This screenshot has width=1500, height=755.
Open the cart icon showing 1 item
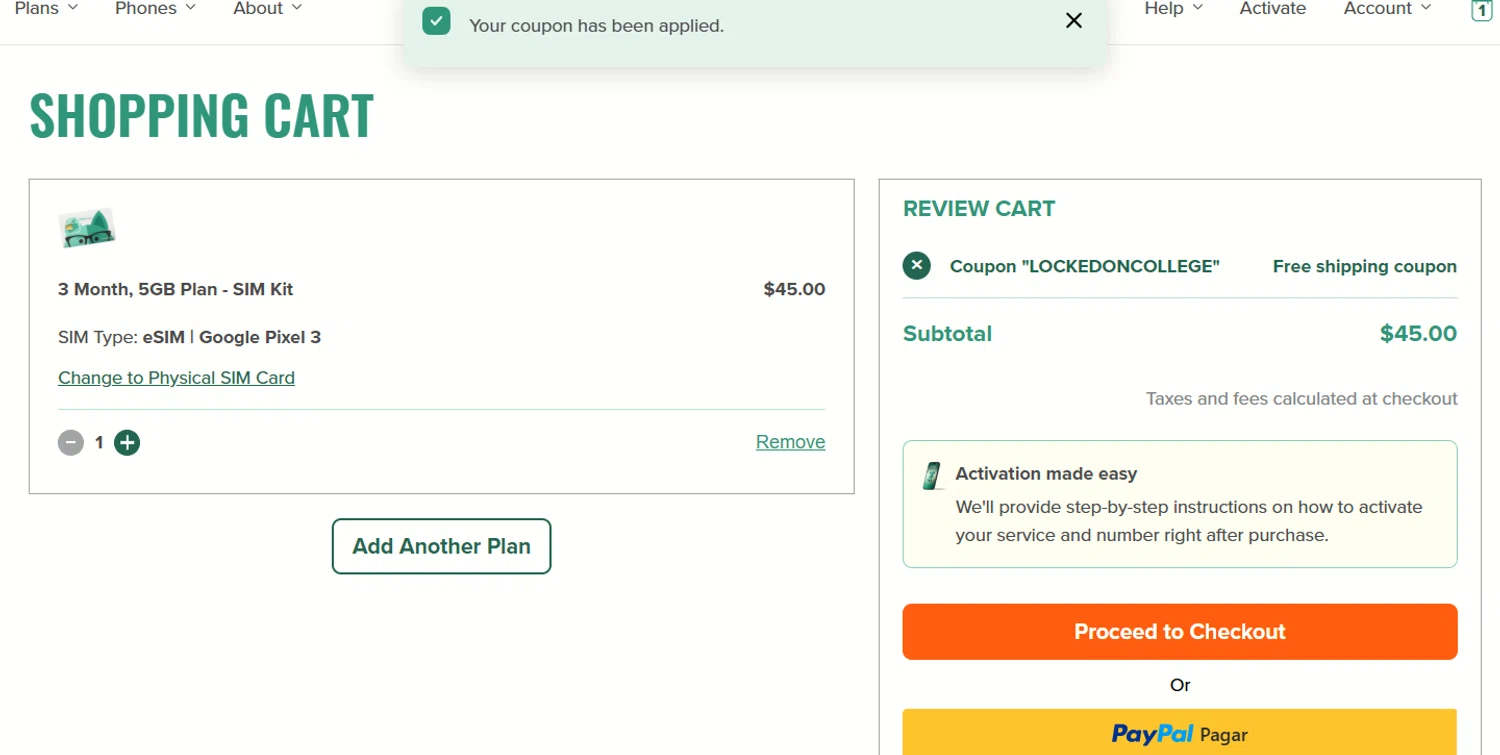1481,10
